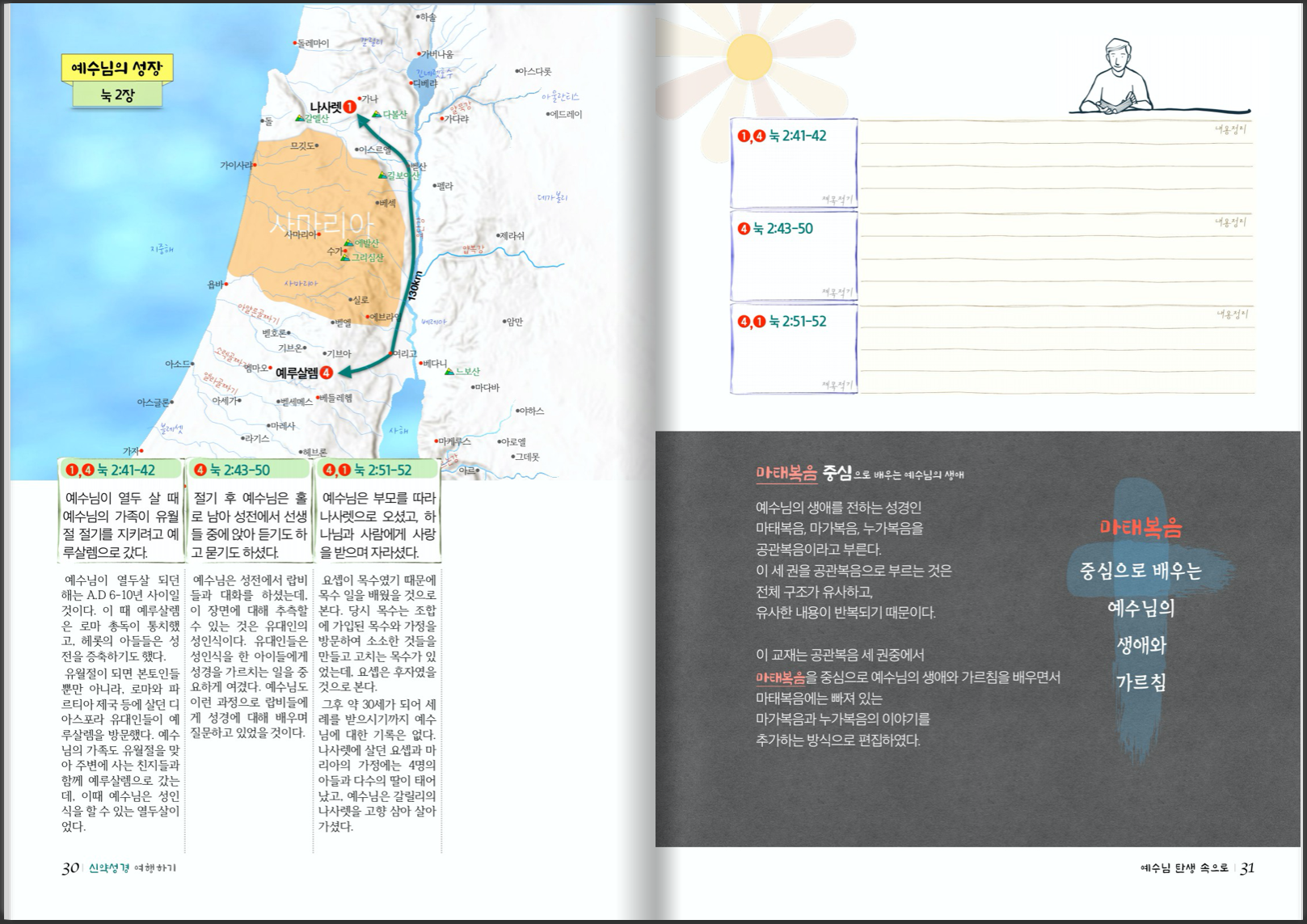Click the 예수님 탄생 속으로 footer text
The height and width of the screenshot is (924, 1307).
point(1184,867)
